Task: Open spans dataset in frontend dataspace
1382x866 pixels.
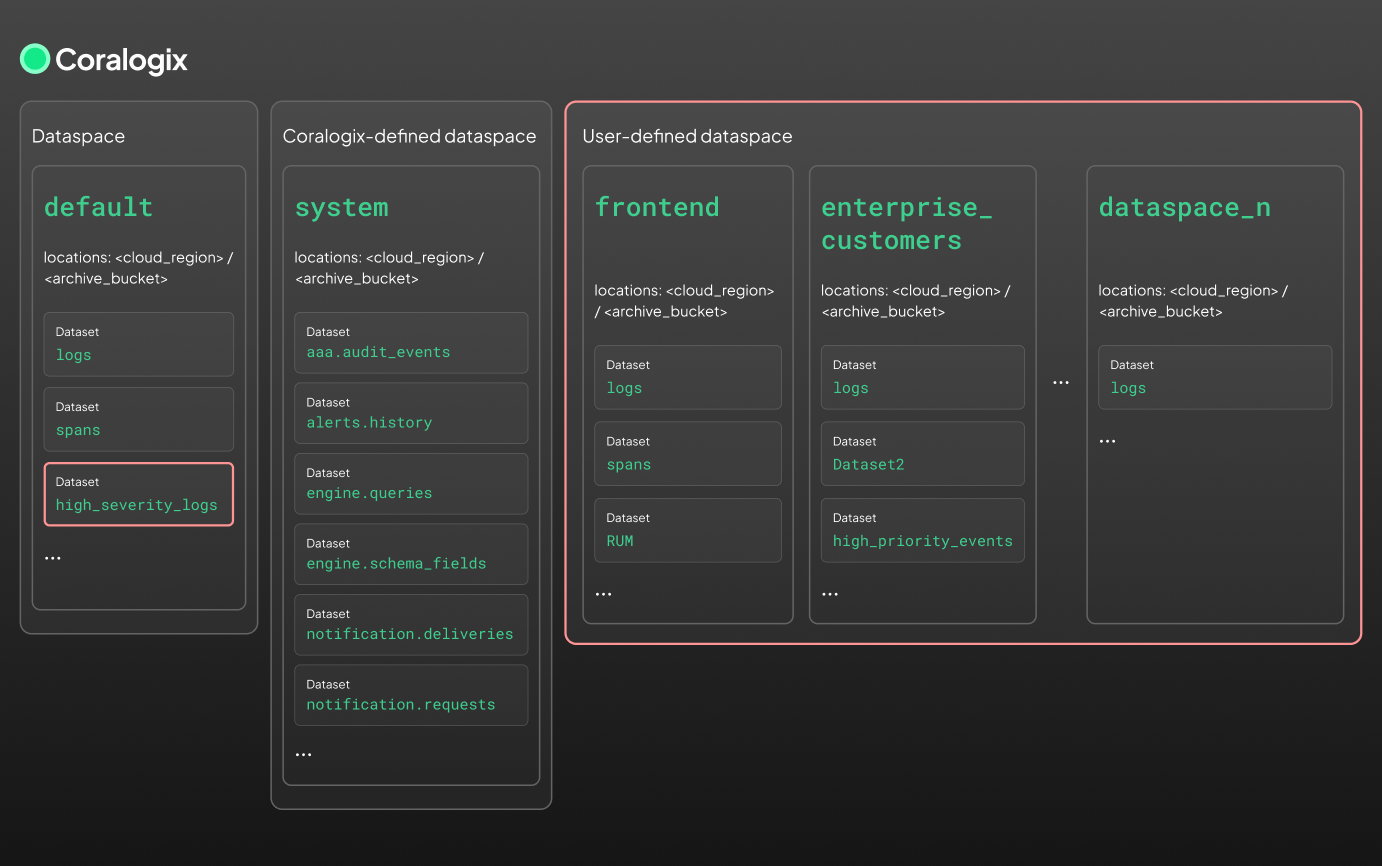Action: coord(687,454)
